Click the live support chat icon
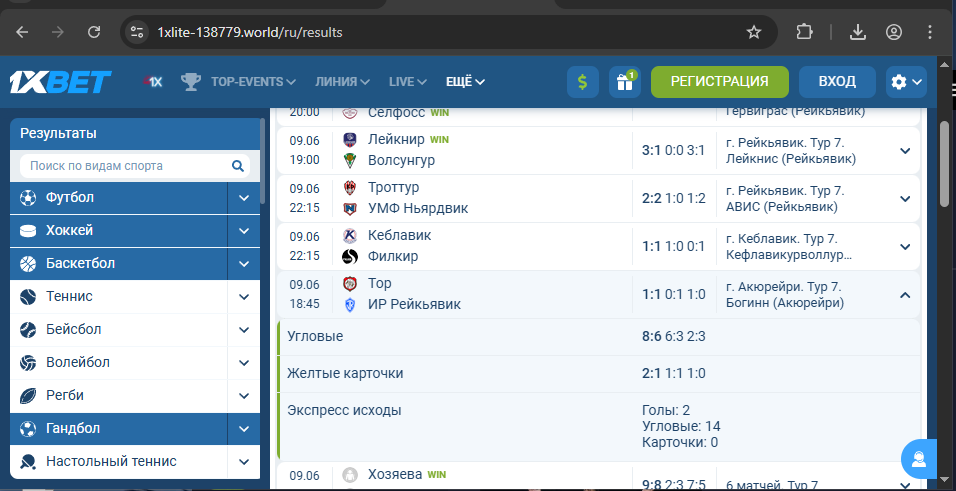Viewport: 956px width, 491px height. coord(917,458)
